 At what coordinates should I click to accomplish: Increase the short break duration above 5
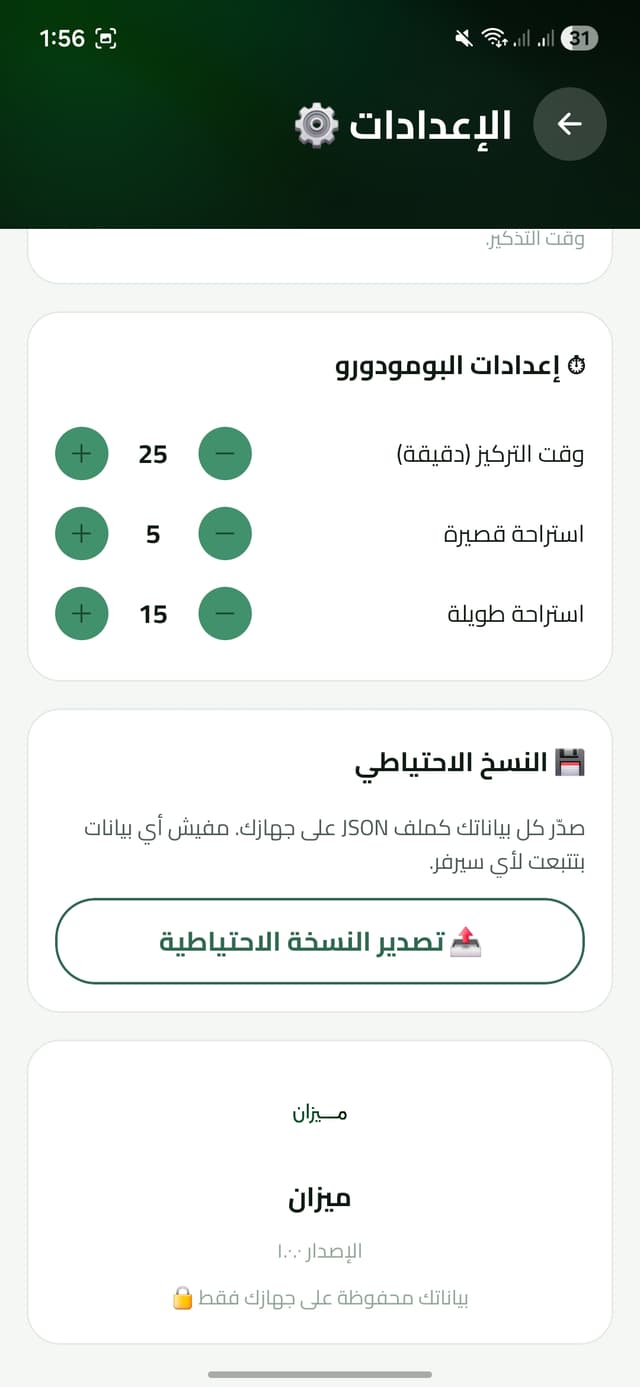[x=81, y=533]
